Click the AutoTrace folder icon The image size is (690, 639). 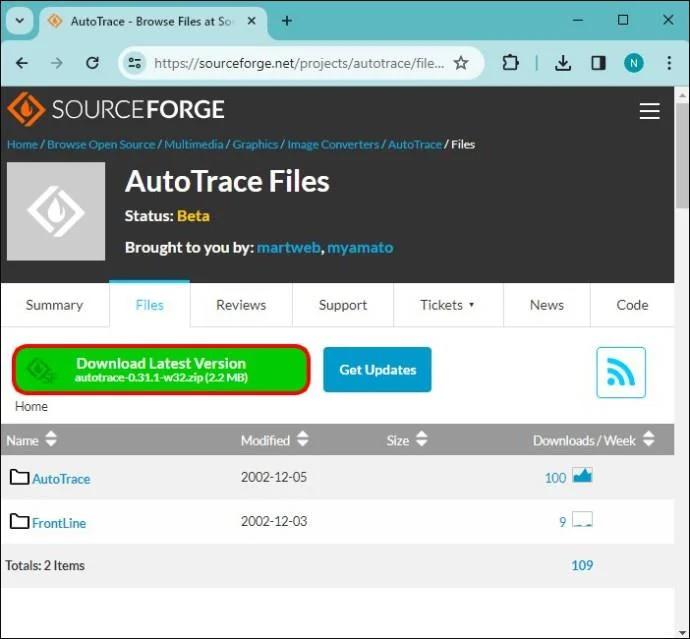pyautogui.click(x=19, y=477)
